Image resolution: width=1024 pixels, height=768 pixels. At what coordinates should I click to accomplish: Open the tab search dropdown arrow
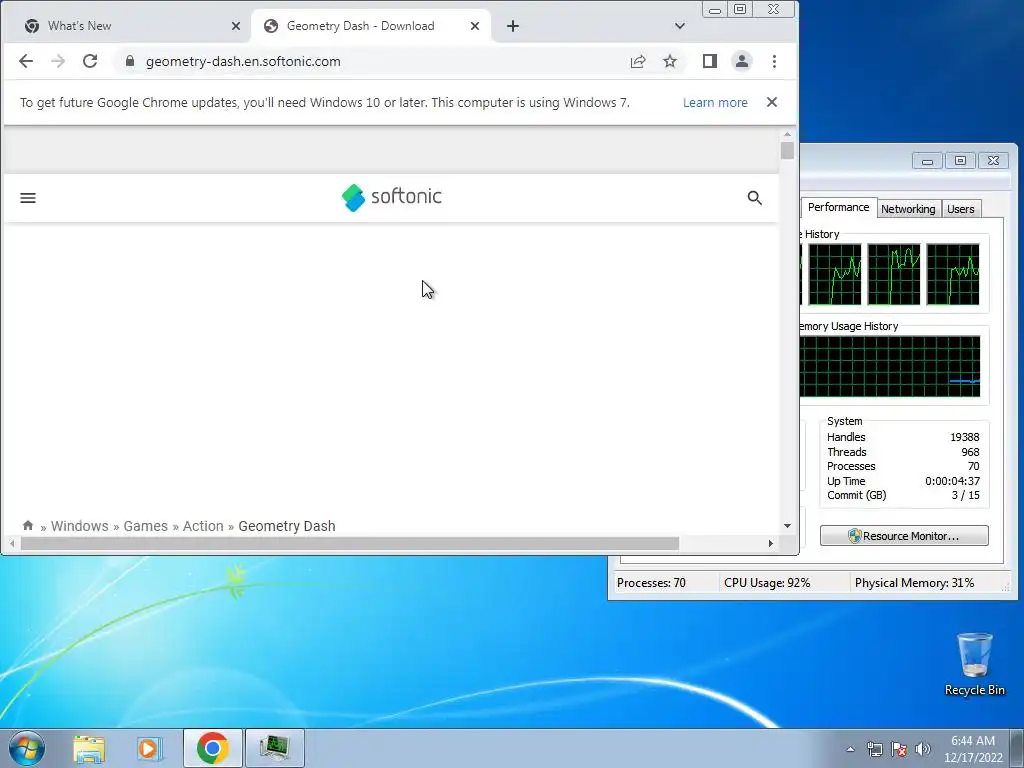[680, 26]
